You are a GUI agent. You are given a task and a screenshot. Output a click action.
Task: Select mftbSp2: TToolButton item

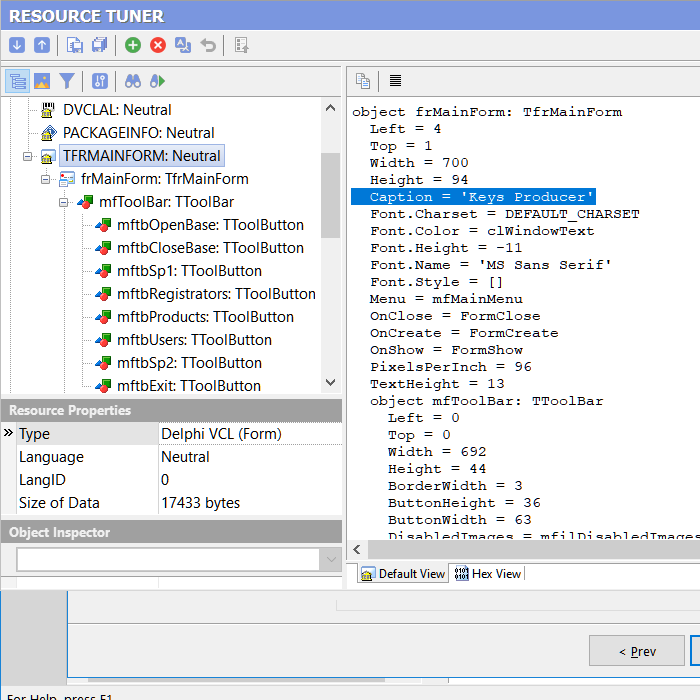[x=189, y=363]
